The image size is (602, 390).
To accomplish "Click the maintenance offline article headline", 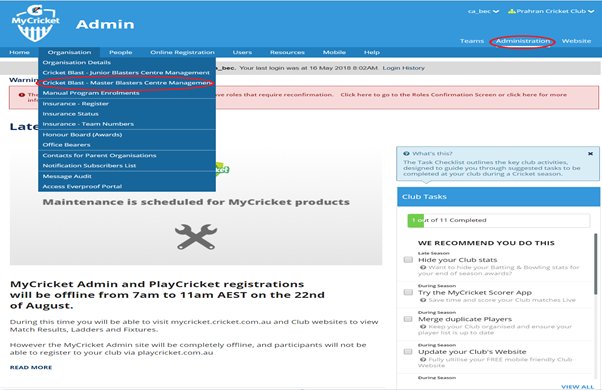I will 167,295.
